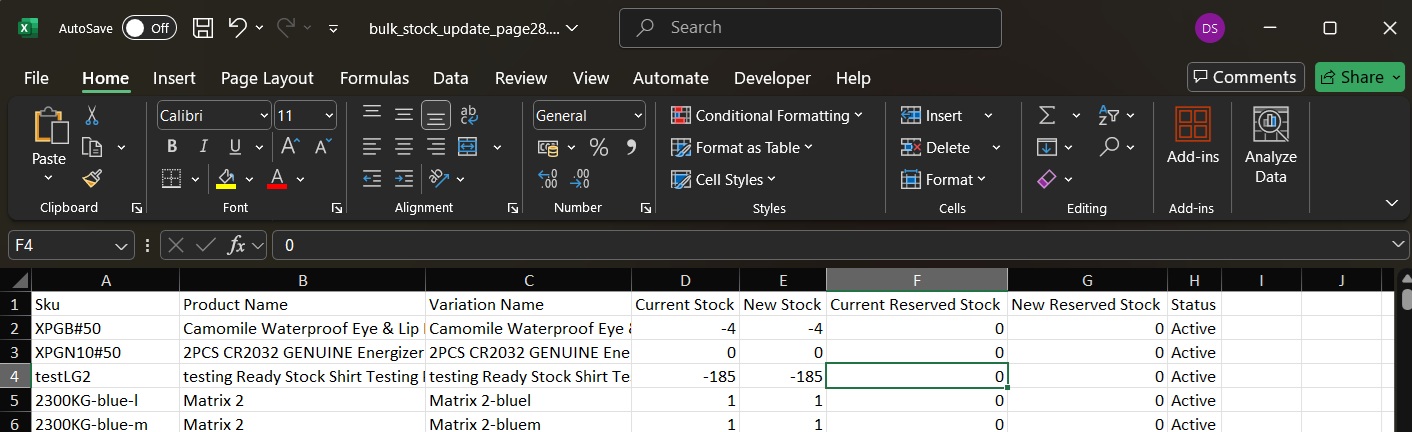The image size is (1412, 432).
Task: Open the Analyze Data pane
Action: coord(1270,146)
